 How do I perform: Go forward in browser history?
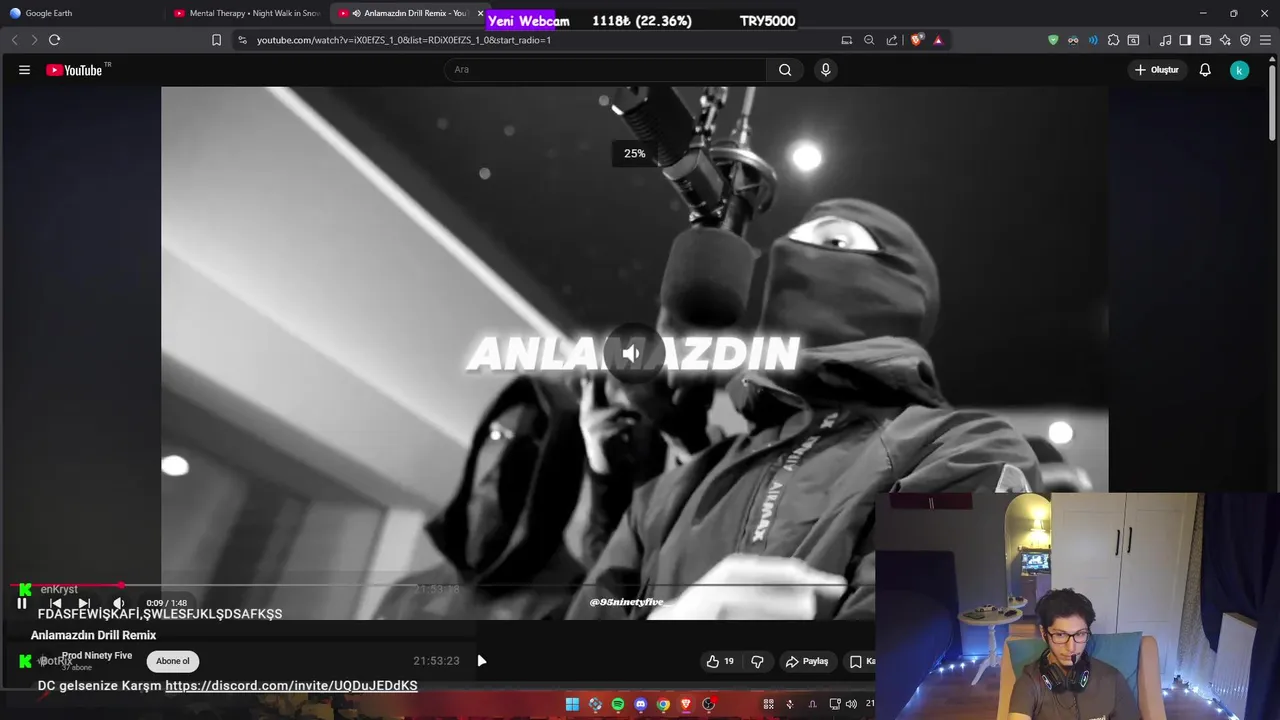pos(33,40)
